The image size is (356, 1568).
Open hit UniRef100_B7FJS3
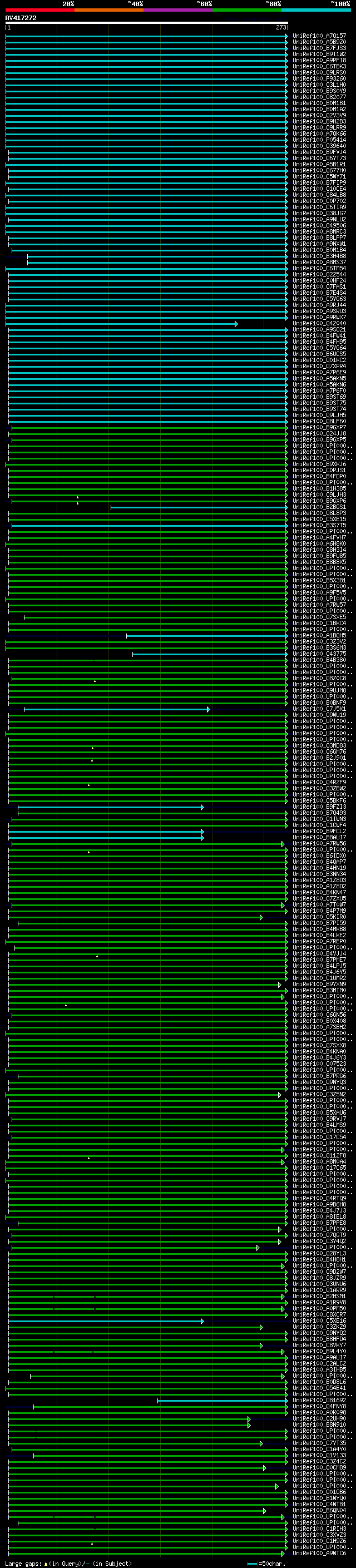point(319,48)
